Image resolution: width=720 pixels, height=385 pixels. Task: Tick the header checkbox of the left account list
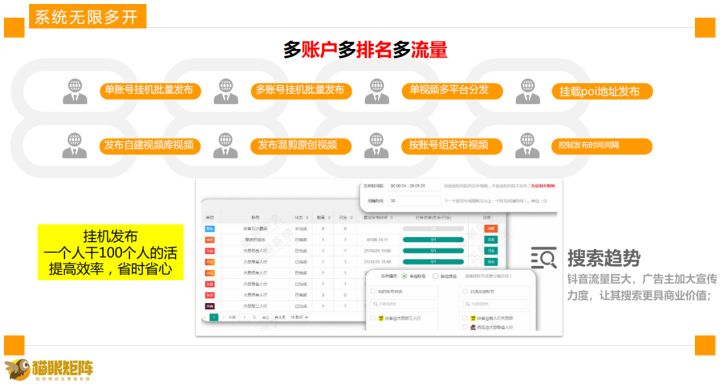[x=373, y=291]
